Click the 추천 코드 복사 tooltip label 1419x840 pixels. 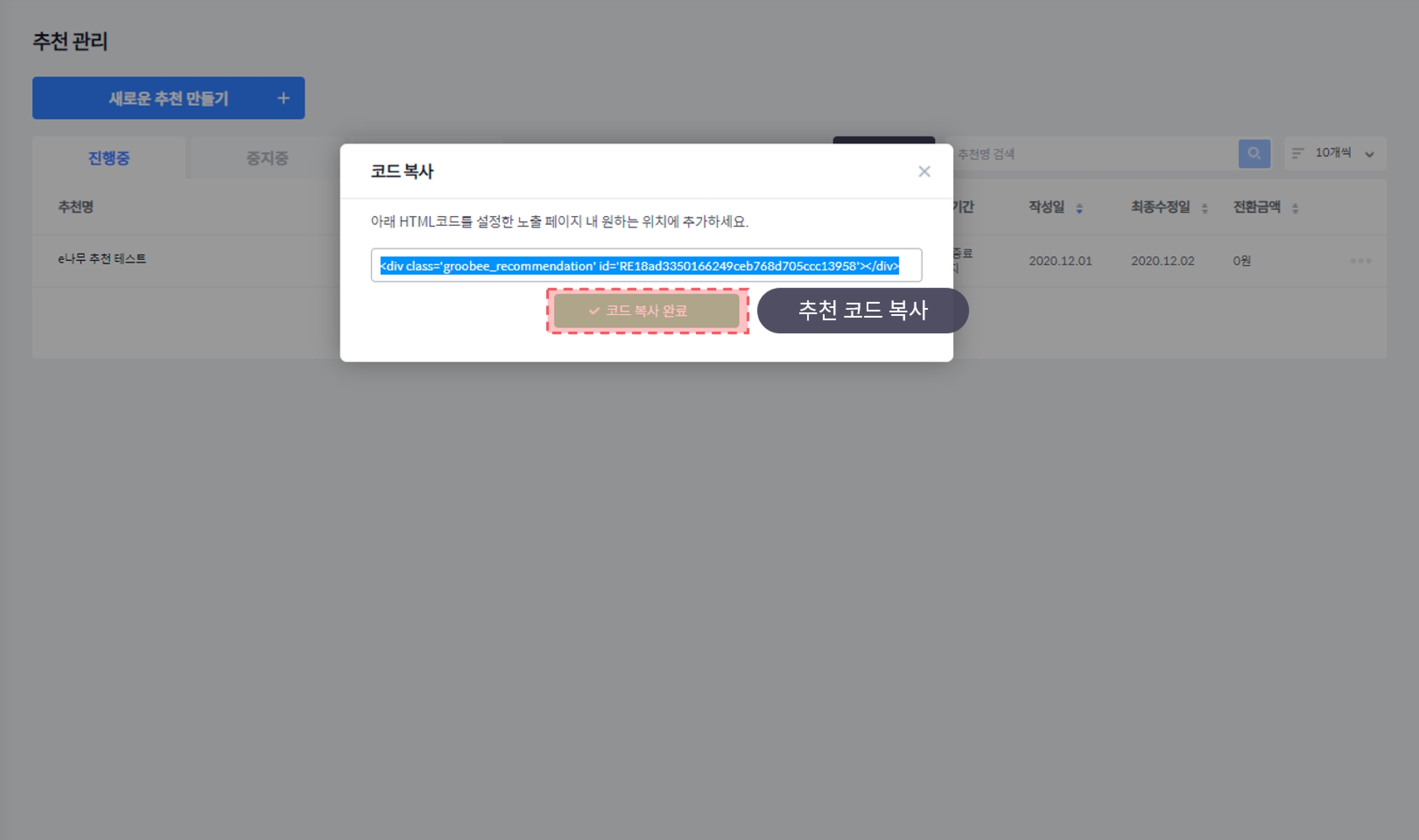pos(862,310)
